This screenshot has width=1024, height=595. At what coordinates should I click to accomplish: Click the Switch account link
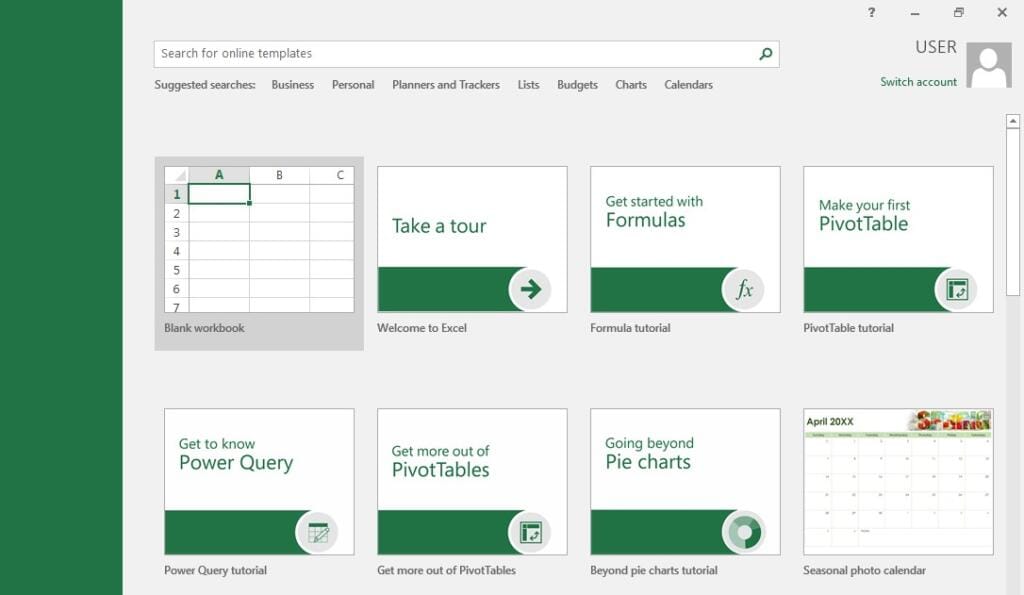(x=918, y=82)
